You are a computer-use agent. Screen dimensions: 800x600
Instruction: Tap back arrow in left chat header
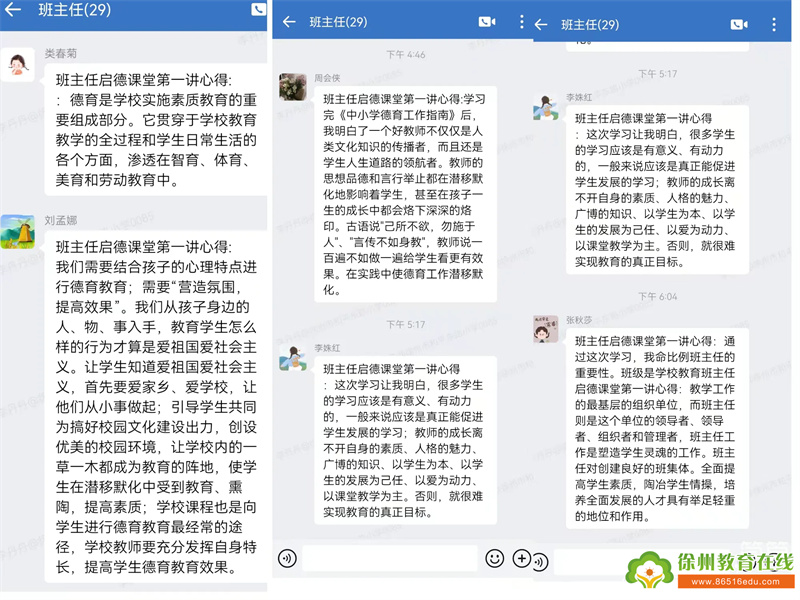(x=13, y=9)
